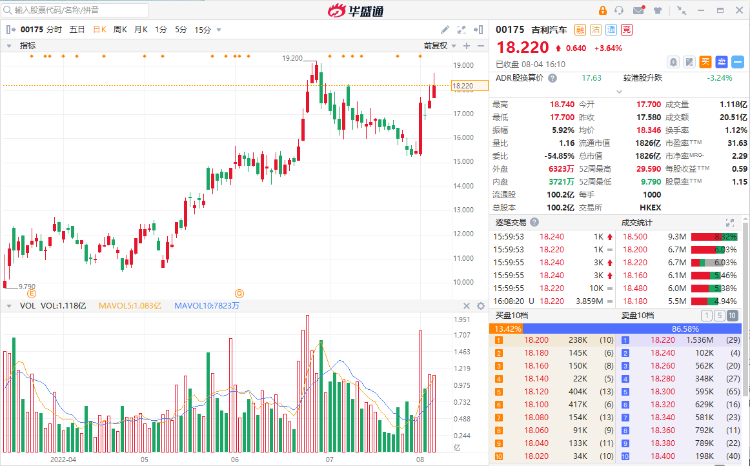Zoom in chart with plus icon

(x=467, y=45)
